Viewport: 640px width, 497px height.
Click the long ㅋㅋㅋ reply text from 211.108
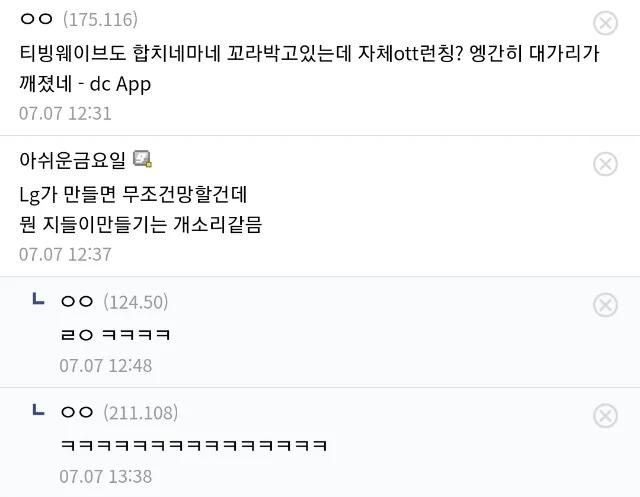click(x=194, y=445)
